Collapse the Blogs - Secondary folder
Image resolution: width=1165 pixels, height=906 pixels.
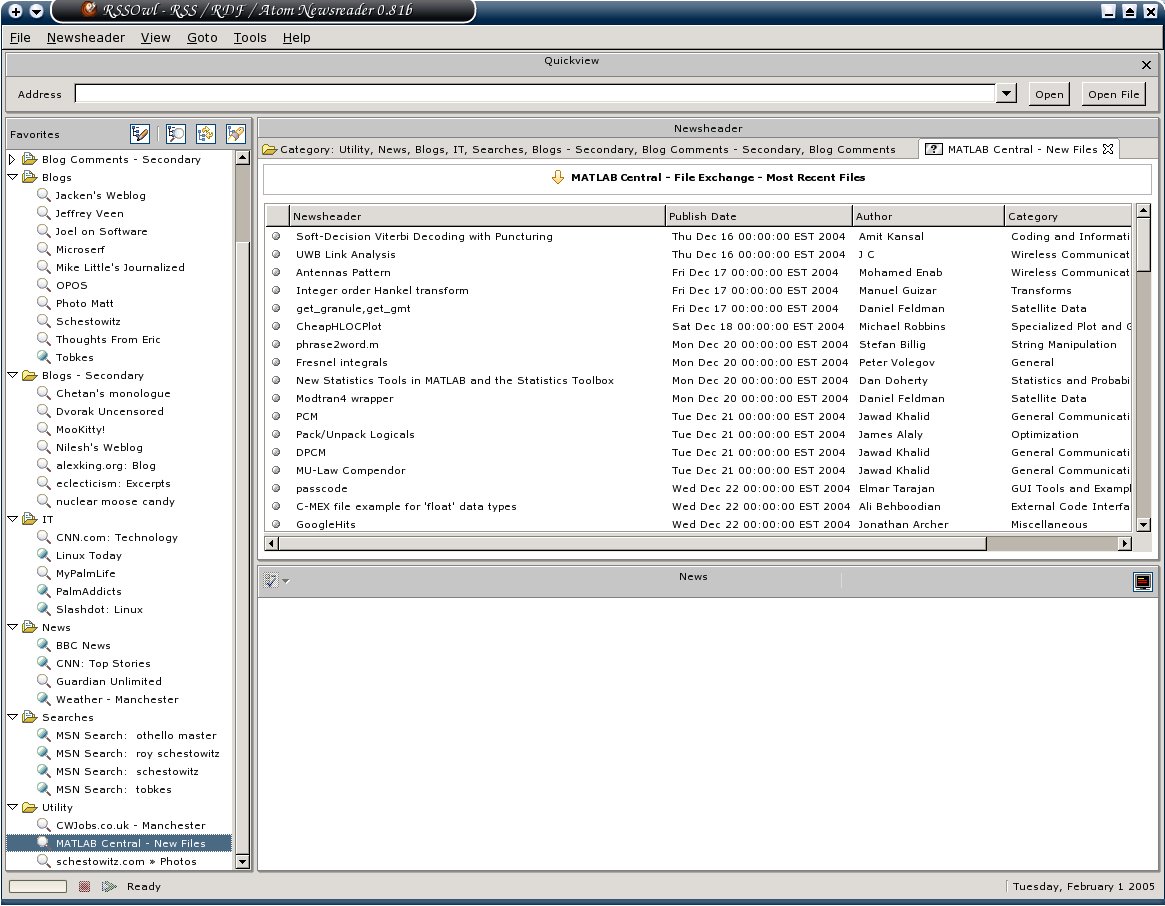click(x=13, y=375)
